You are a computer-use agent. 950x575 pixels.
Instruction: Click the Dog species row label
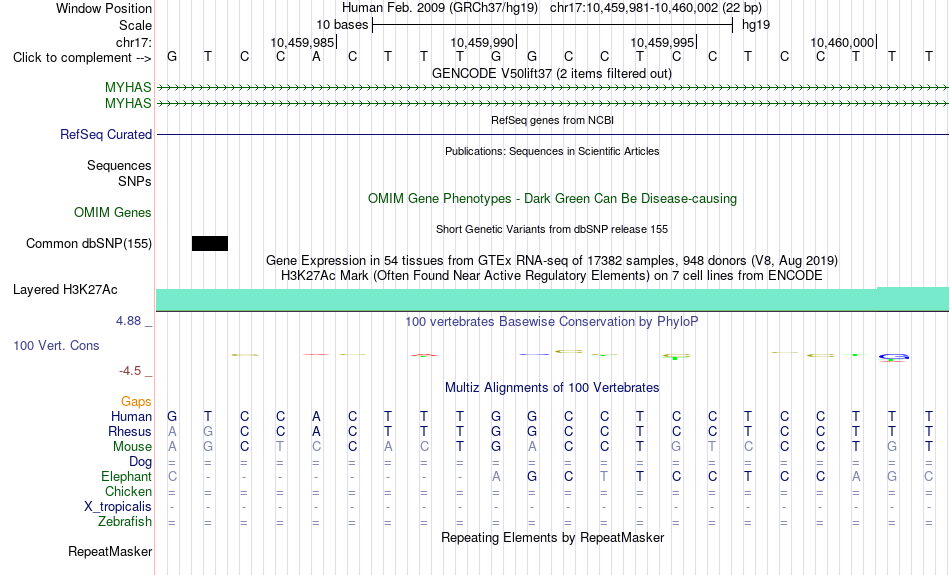coord(141,462)
